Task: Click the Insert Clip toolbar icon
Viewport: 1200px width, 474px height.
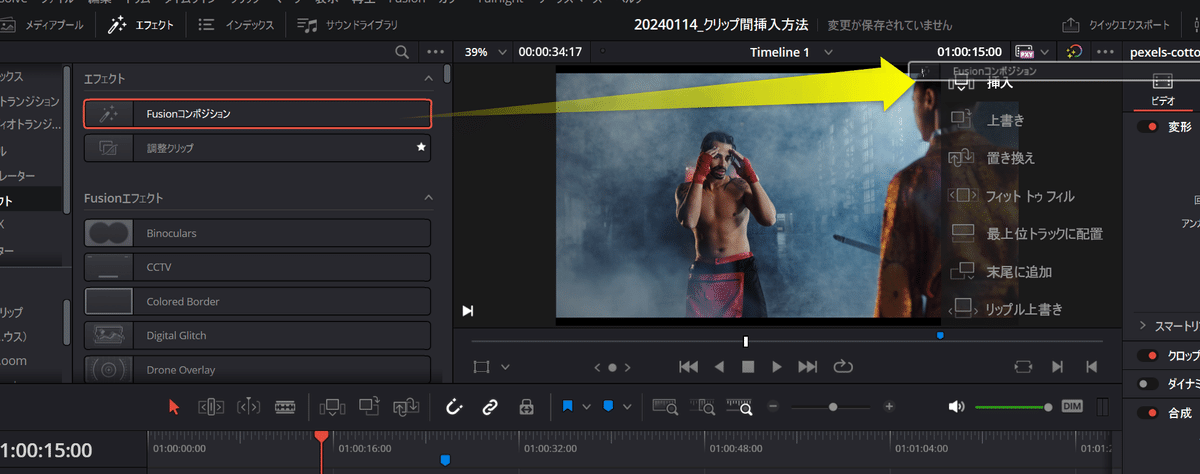Action: [x=331, y=407]
